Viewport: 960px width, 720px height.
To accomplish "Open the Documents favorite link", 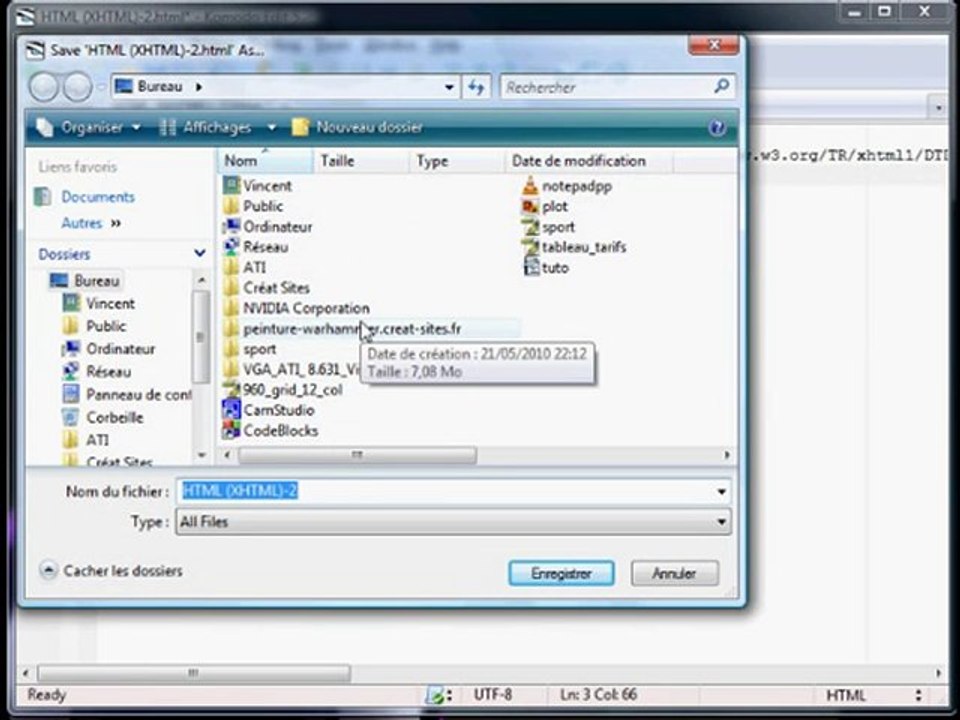I will pyautogui.click(x=98, y=197).
